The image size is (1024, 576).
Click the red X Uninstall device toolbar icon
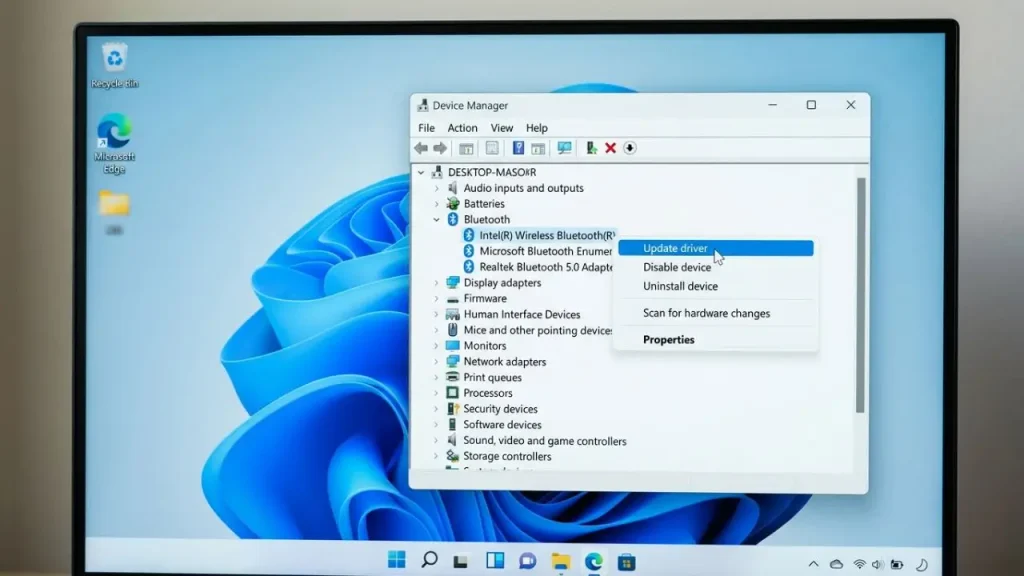coord(611,148)
